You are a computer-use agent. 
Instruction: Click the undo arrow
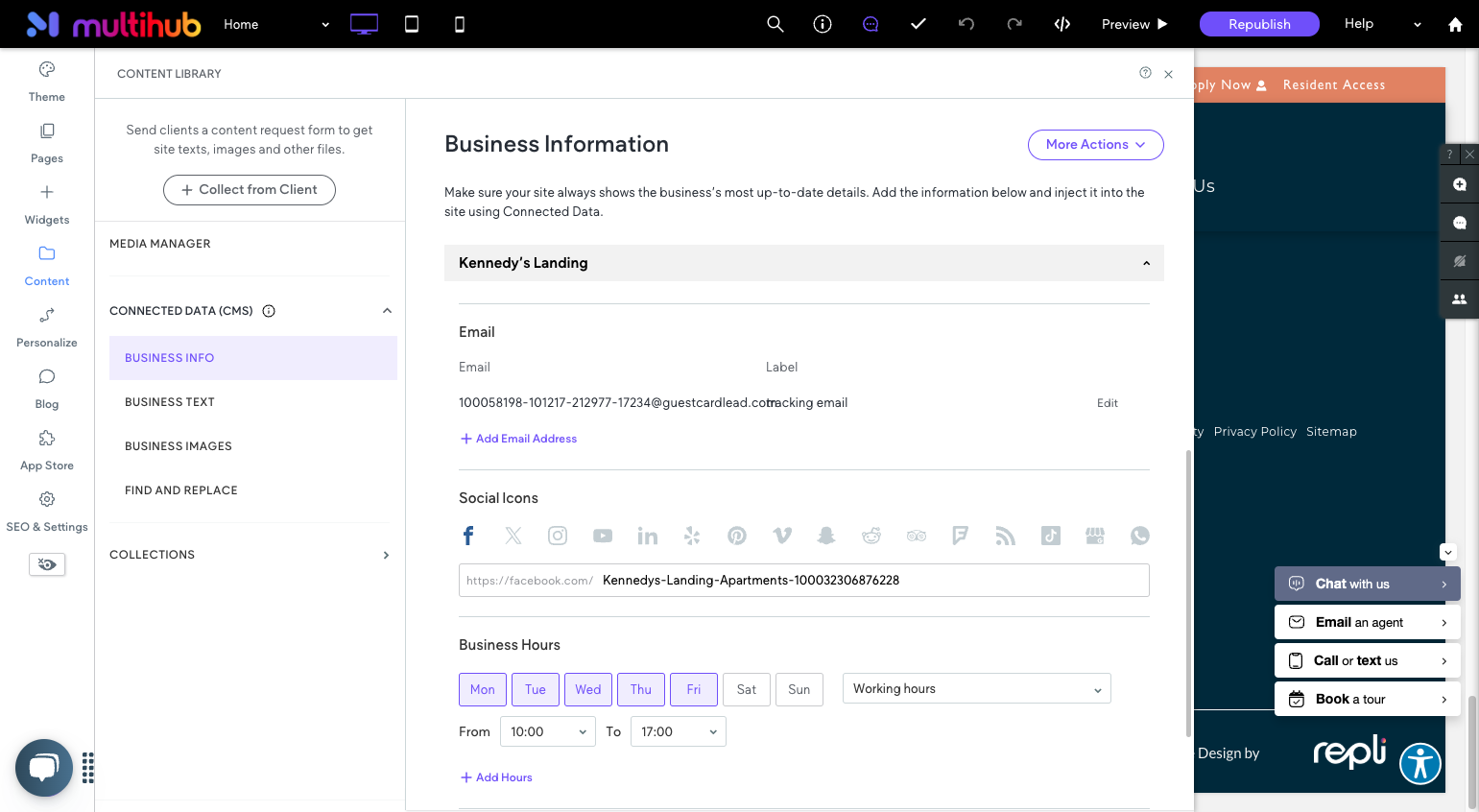966,24
